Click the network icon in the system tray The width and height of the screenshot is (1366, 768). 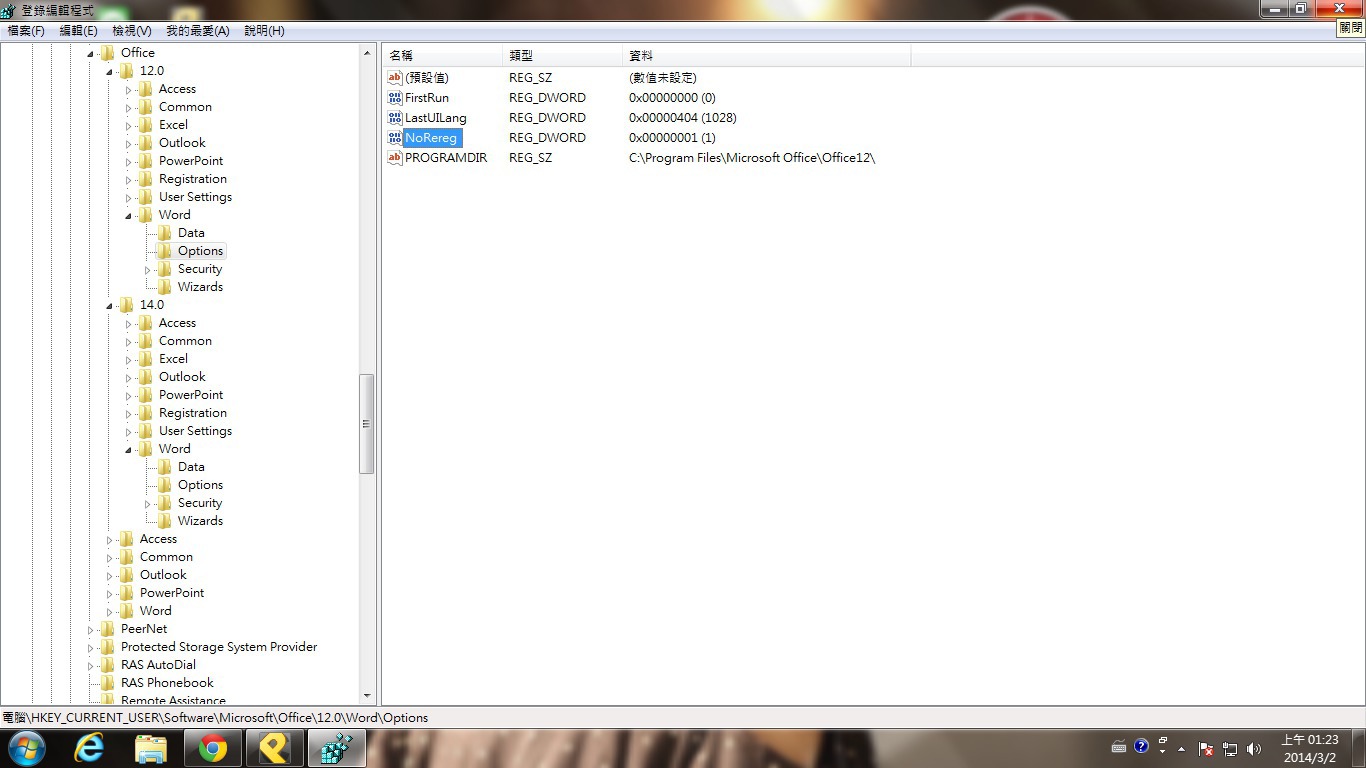(x=1230, y=748)
